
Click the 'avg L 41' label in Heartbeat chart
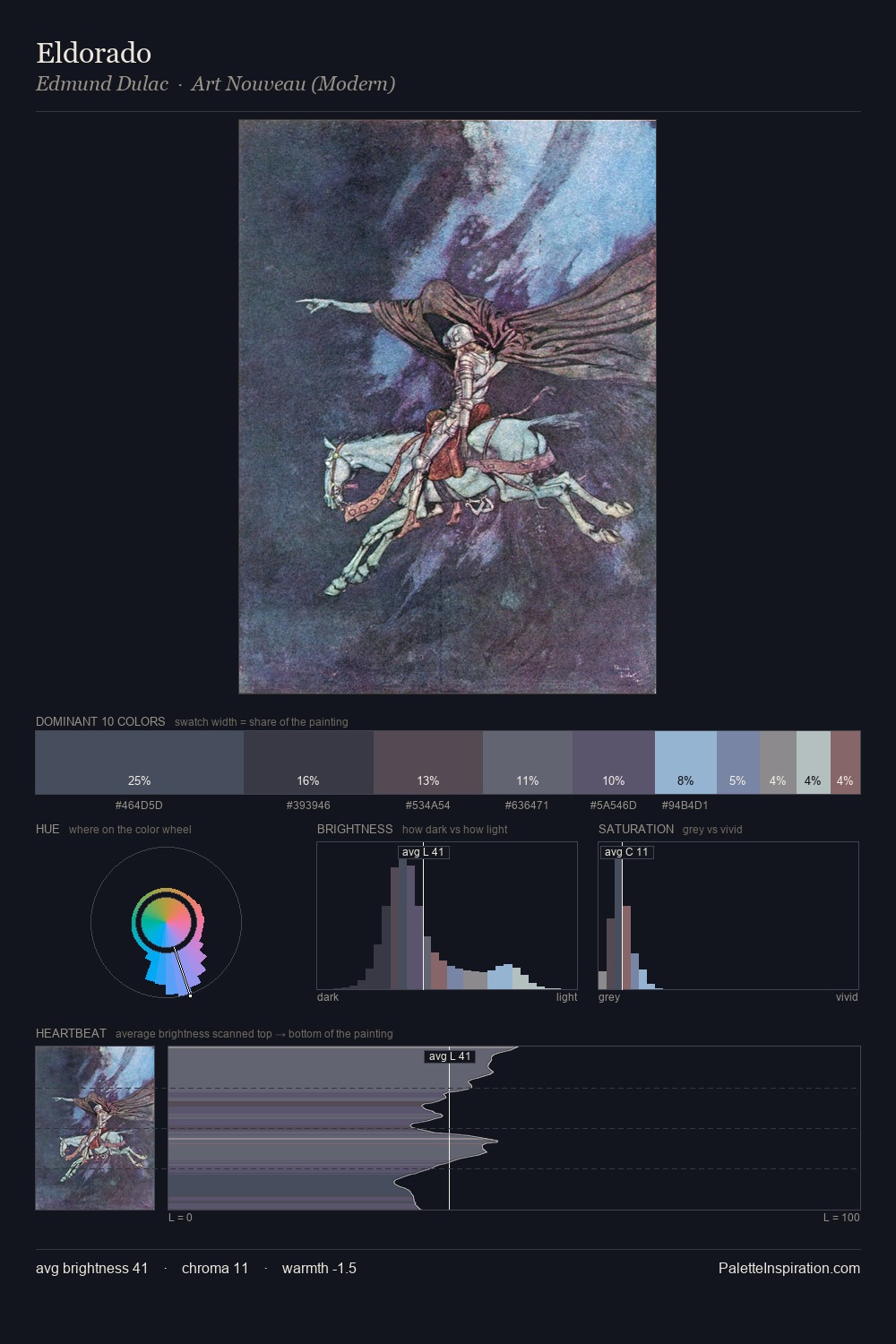click(450, 1056)
